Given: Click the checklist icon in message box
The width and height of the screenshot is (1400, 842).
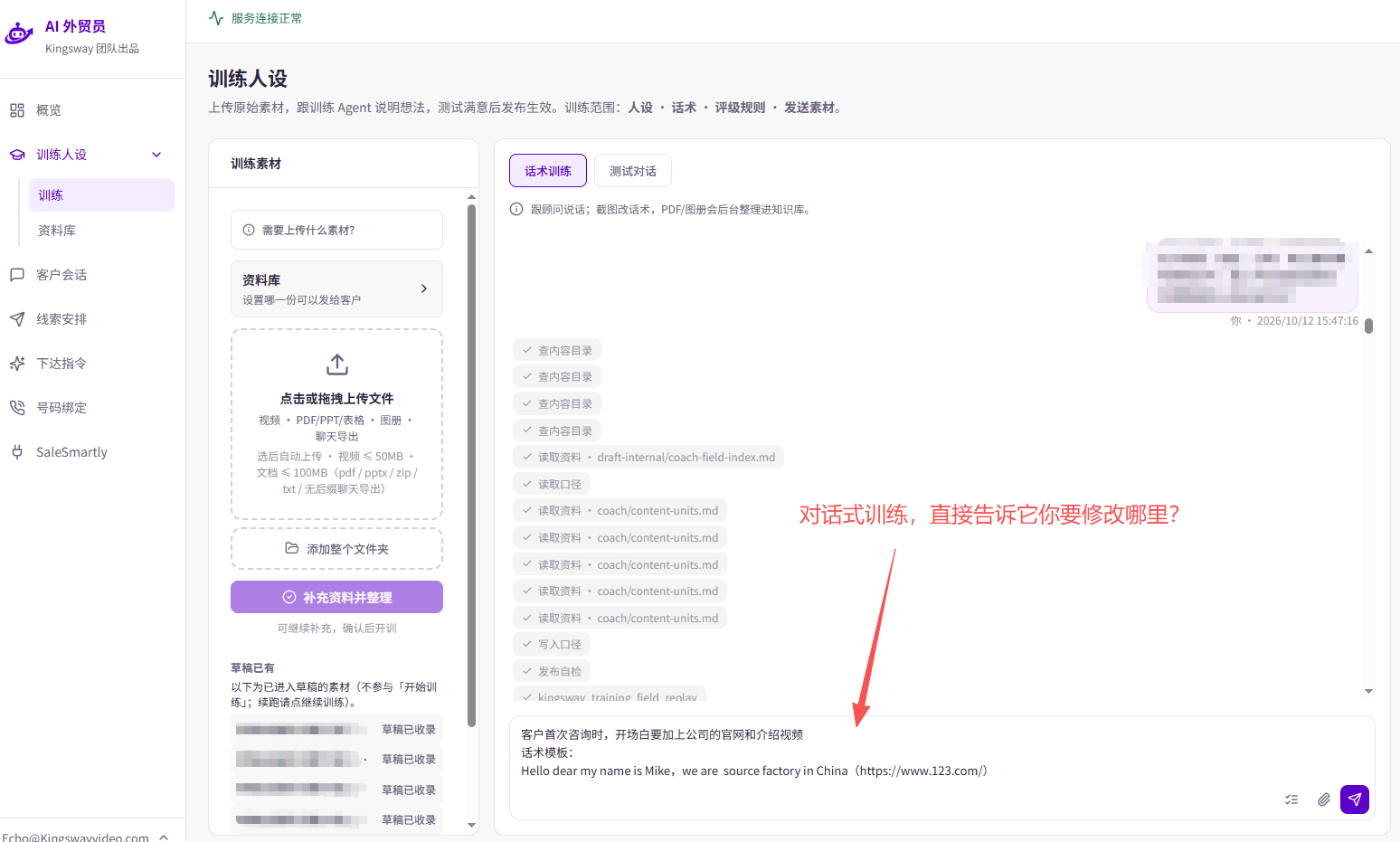Looking at the screenshot, I should pyautogui.click(x=1291, y=799).
